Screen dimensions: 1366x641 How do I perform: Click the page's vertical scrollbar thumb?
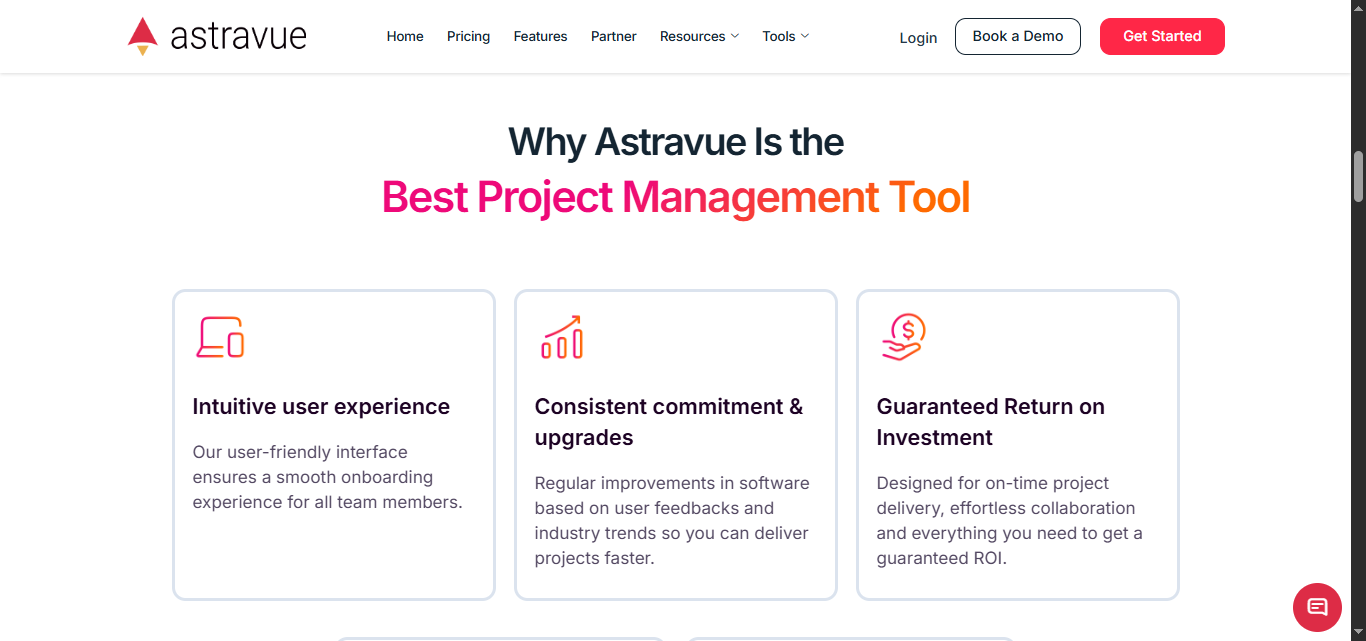click(x=1358, y=176)
